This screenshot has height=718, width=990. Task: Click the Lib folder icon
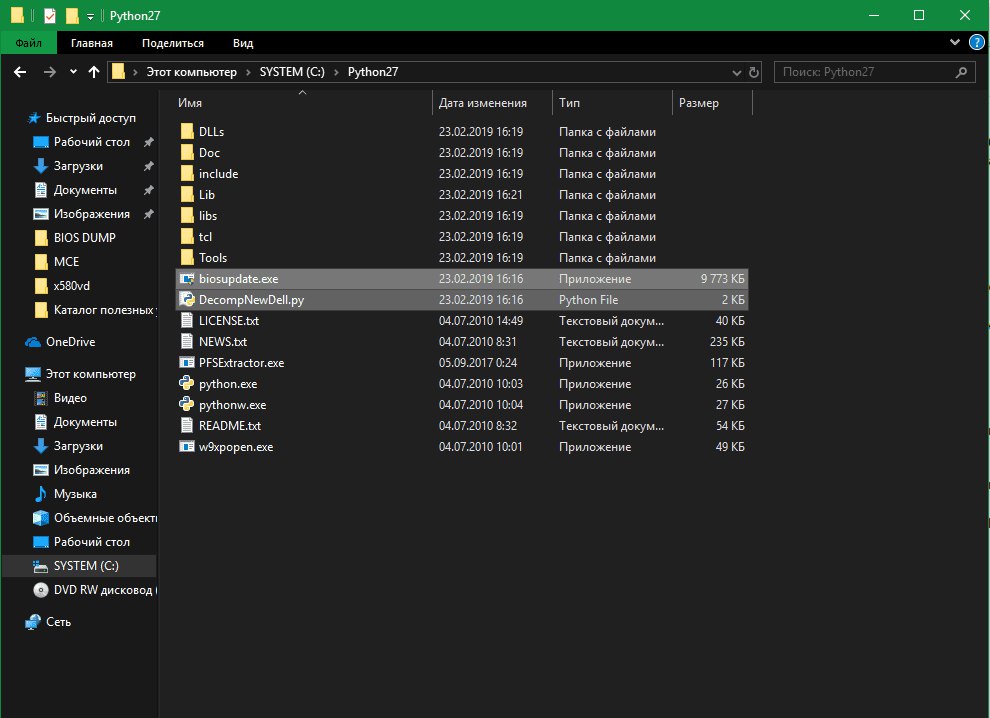[x=187, y=194]
